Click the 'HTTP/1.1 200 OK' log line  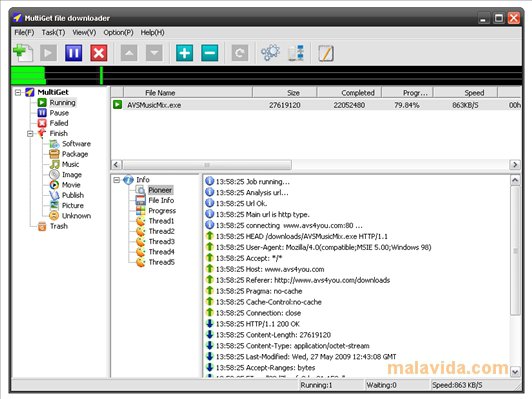click(258, 324)
